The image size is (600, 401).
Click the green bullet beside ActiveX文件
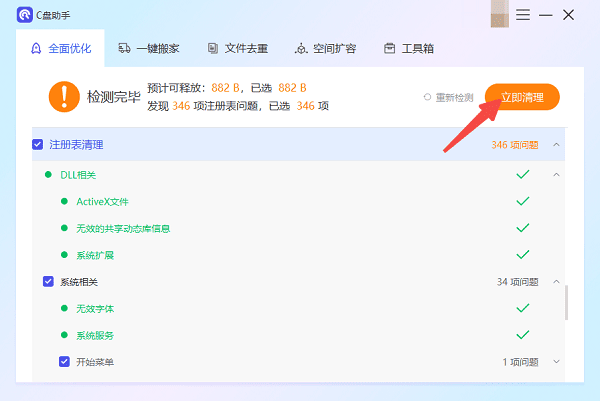coord(64,201)
